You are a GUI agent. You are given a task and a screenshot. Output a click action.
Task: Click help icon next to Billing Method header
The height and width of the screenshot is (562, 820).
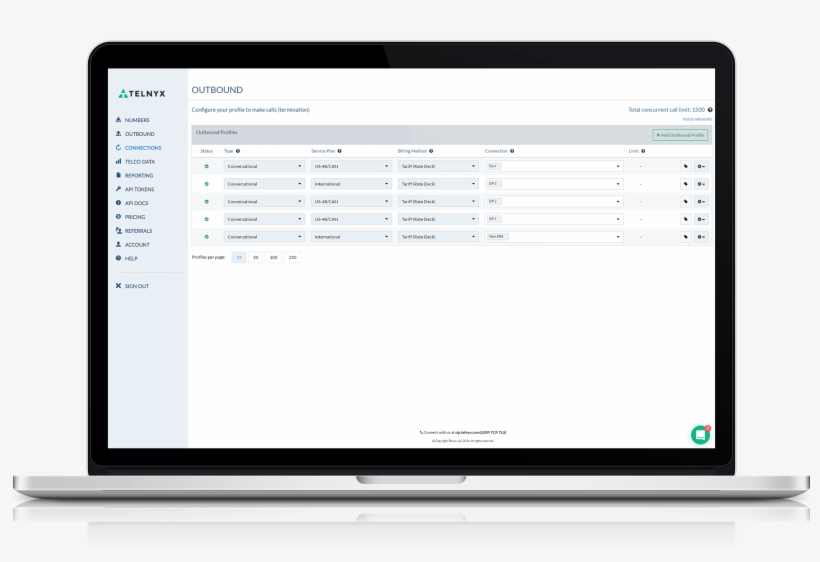coord(431,151)
